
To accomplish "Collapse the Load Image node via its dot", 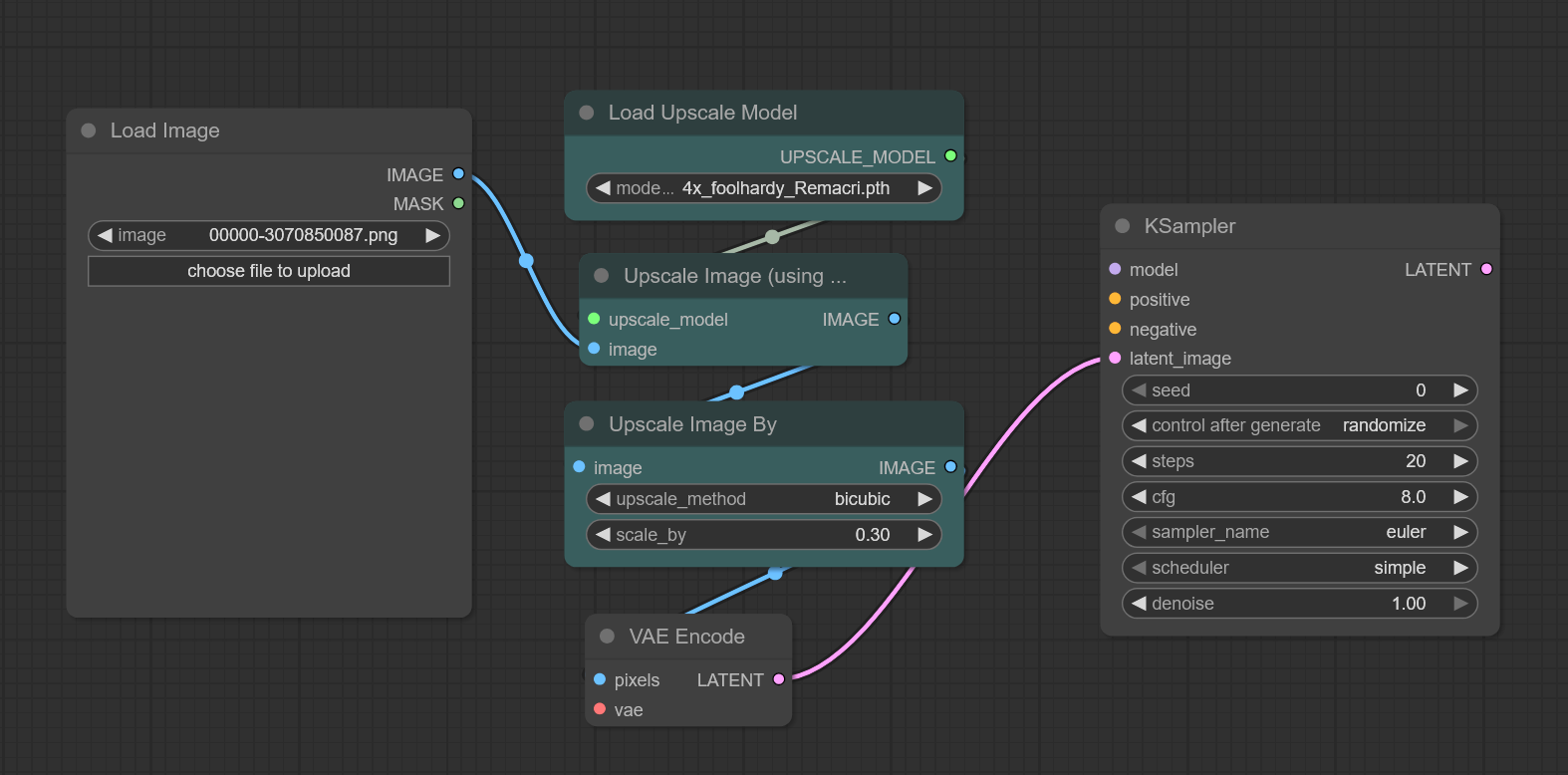I will point(89,130).
